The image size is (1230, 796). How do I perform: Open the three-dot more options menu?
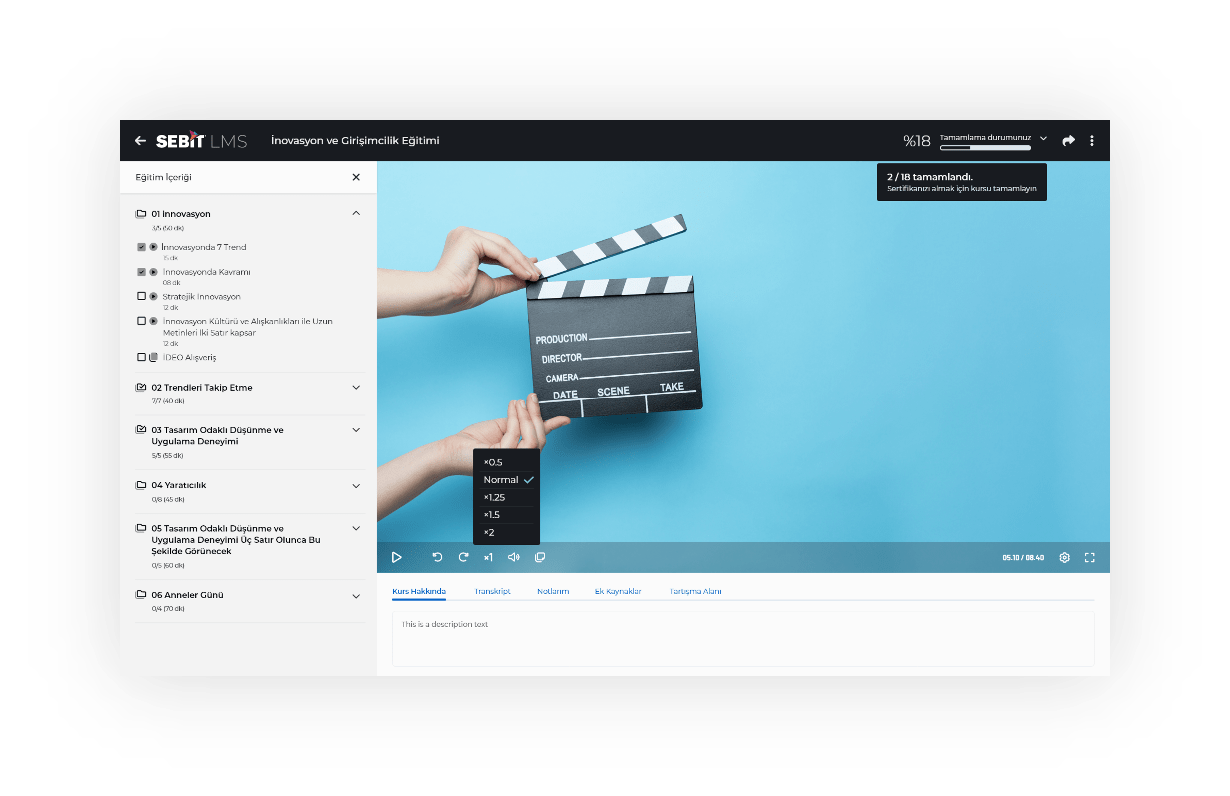(x=1092, y=141)
